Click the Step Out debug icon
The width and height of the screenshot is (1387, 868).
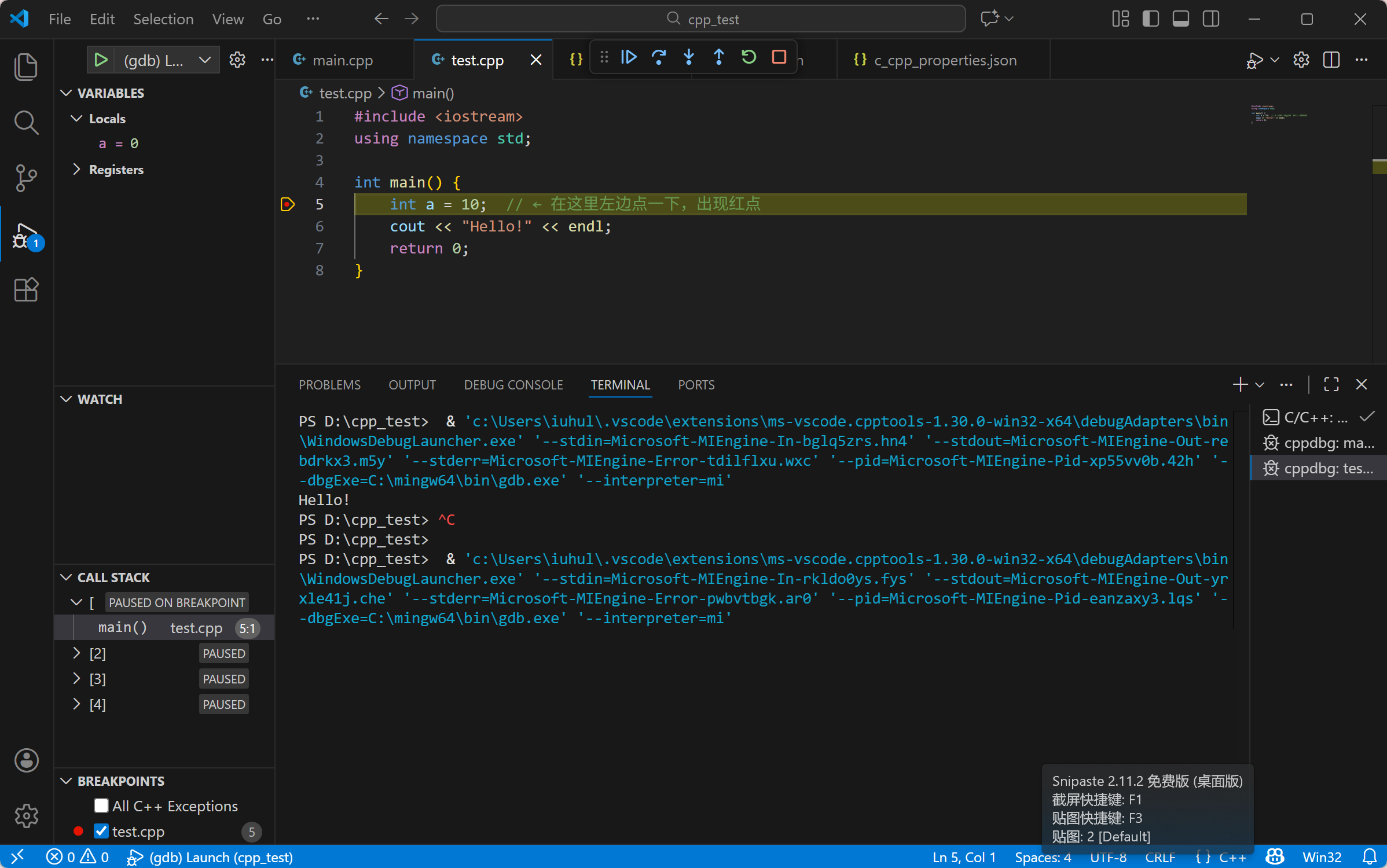click(x=719, y=57)
